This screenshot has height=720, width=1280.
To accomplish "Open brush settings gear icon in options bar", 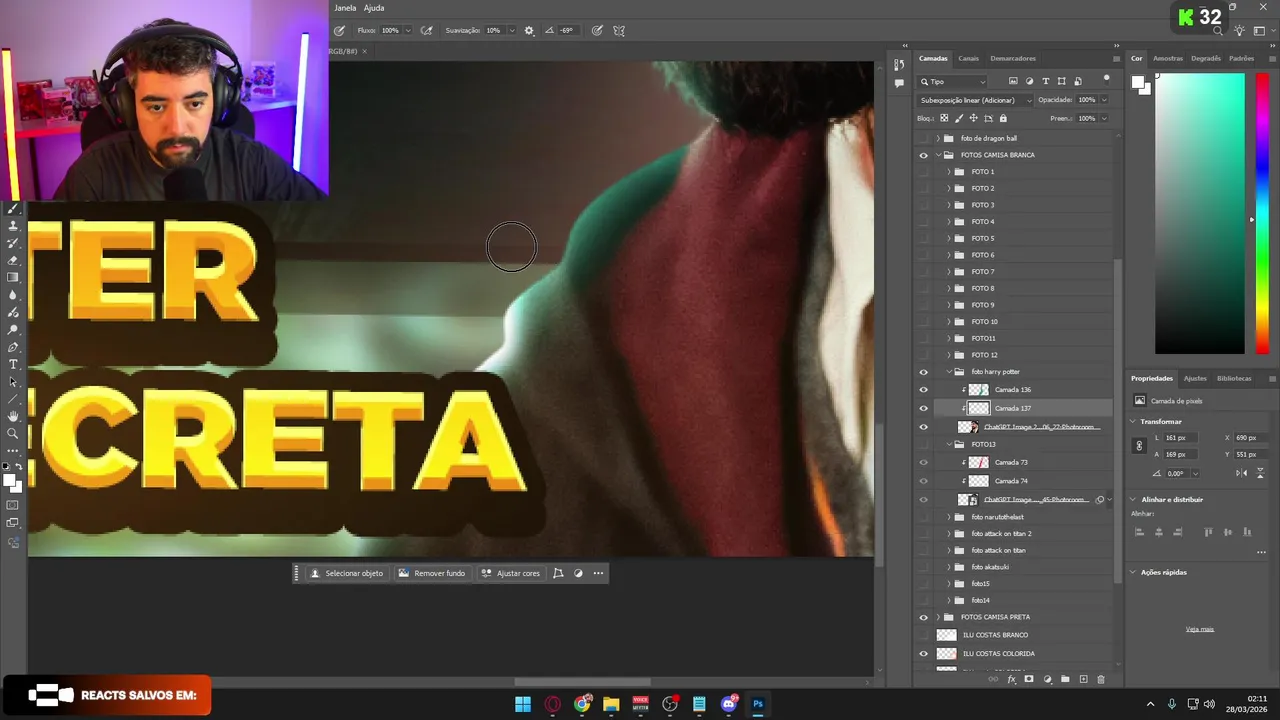I will (529, 31).
